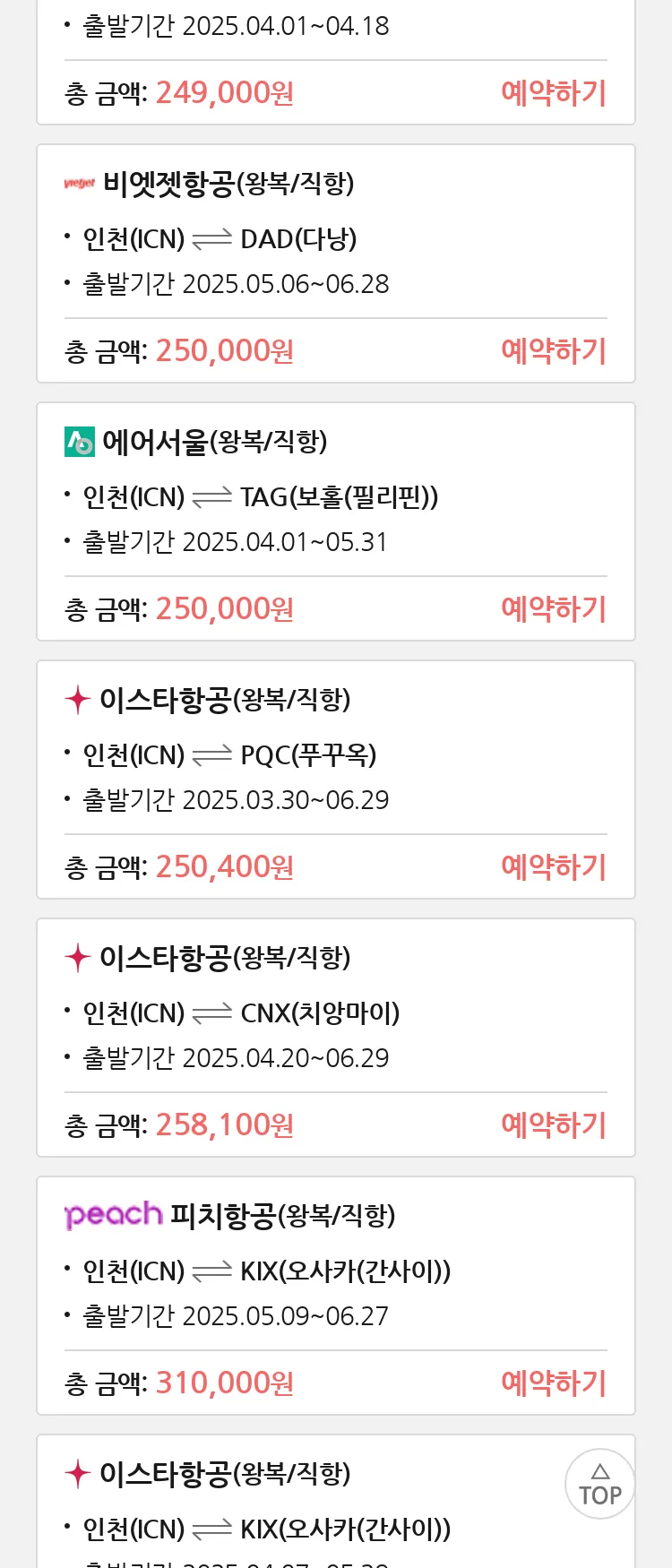Screen dimensions: 672x1568
Task: Click the 에어서울 card heading
Action: (215, 442)
